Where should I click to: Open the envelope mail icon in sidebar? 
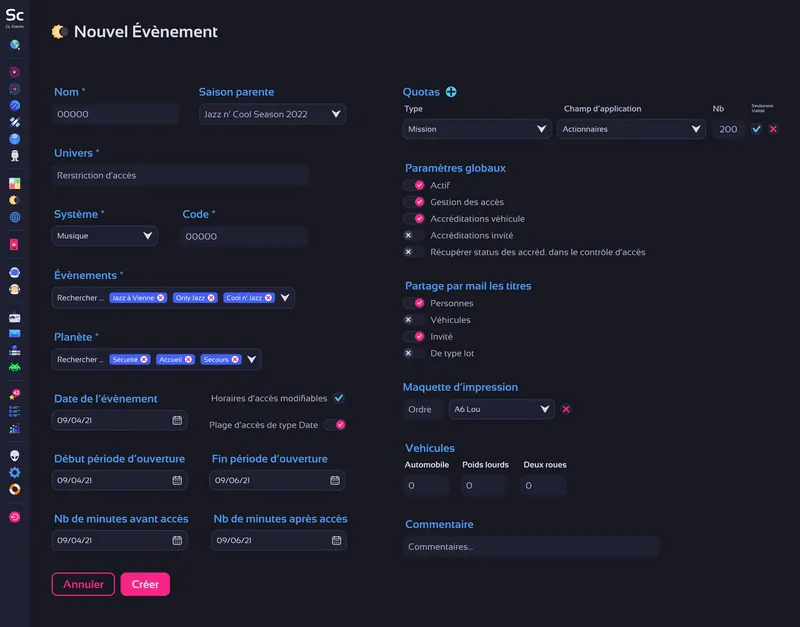(15, 334)
